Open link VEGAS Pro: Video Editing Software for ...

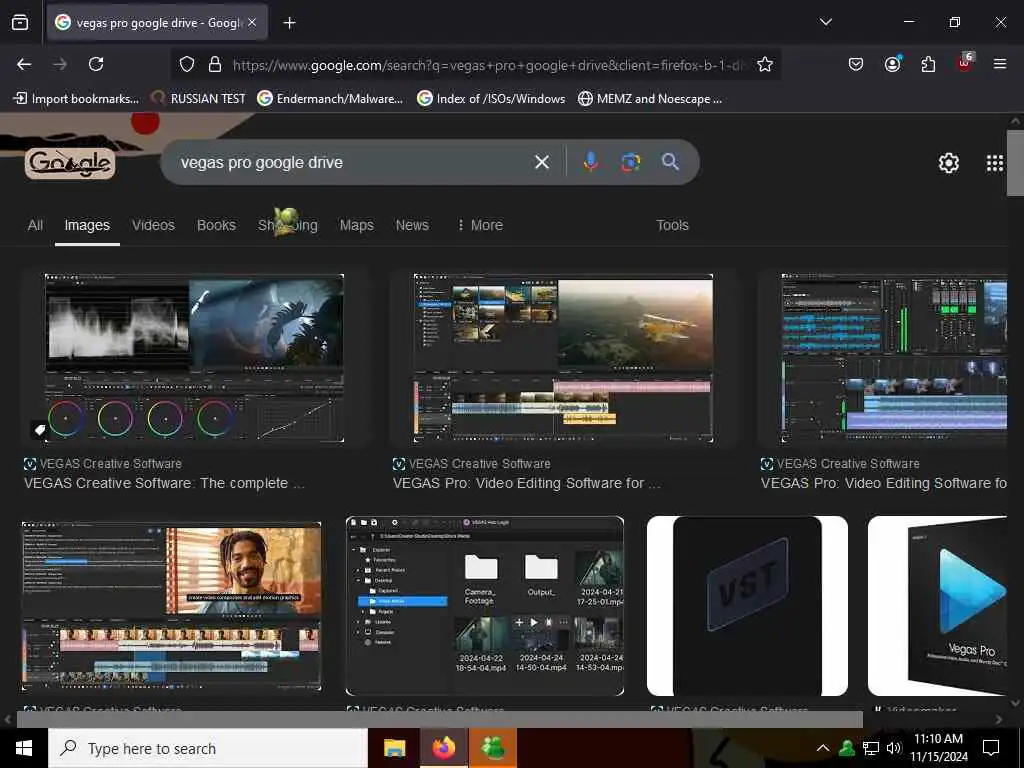click(526, 483)
